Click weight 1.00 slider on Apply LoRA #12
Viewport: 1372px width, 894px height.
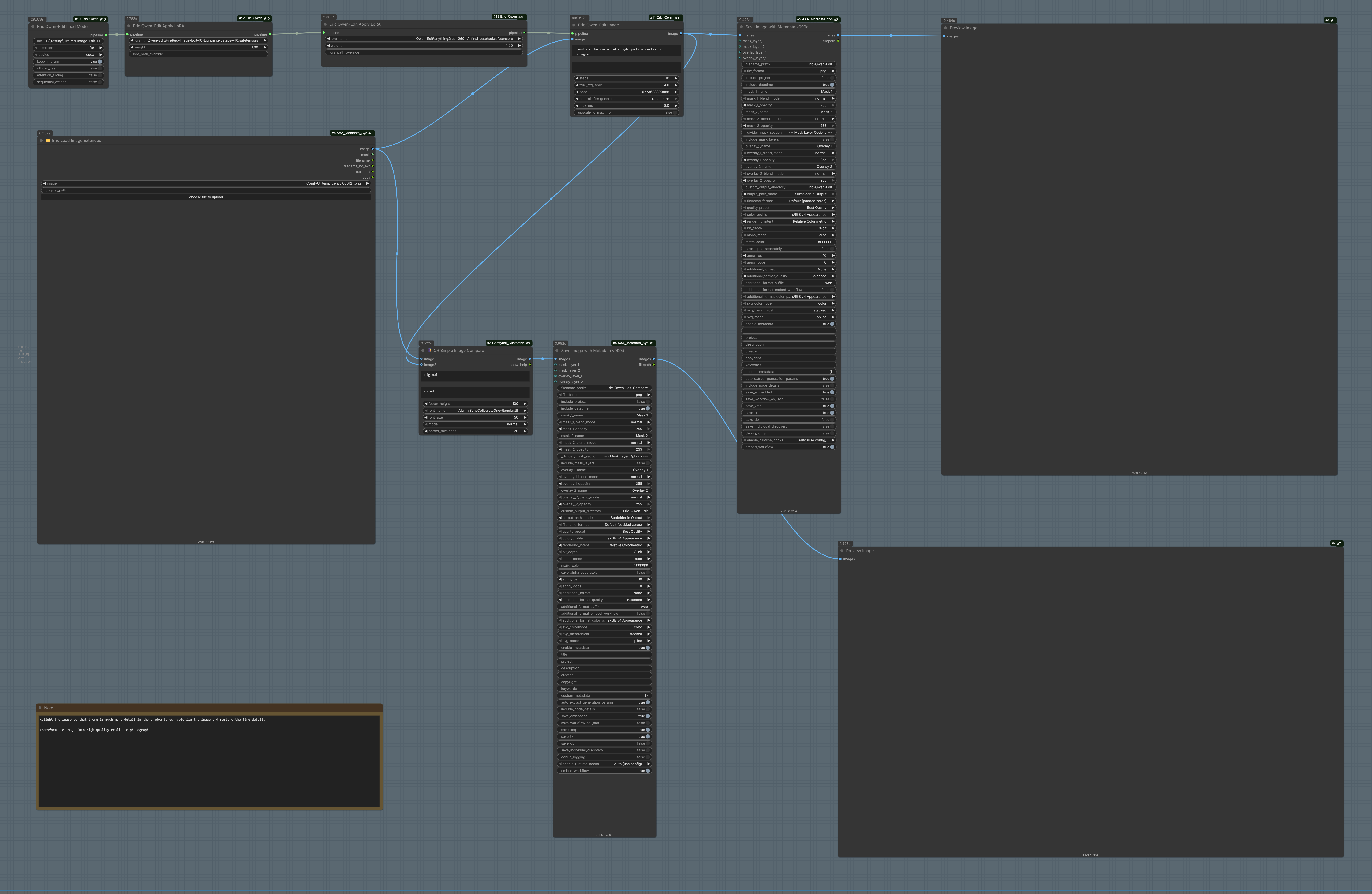[x=198, y=47]
